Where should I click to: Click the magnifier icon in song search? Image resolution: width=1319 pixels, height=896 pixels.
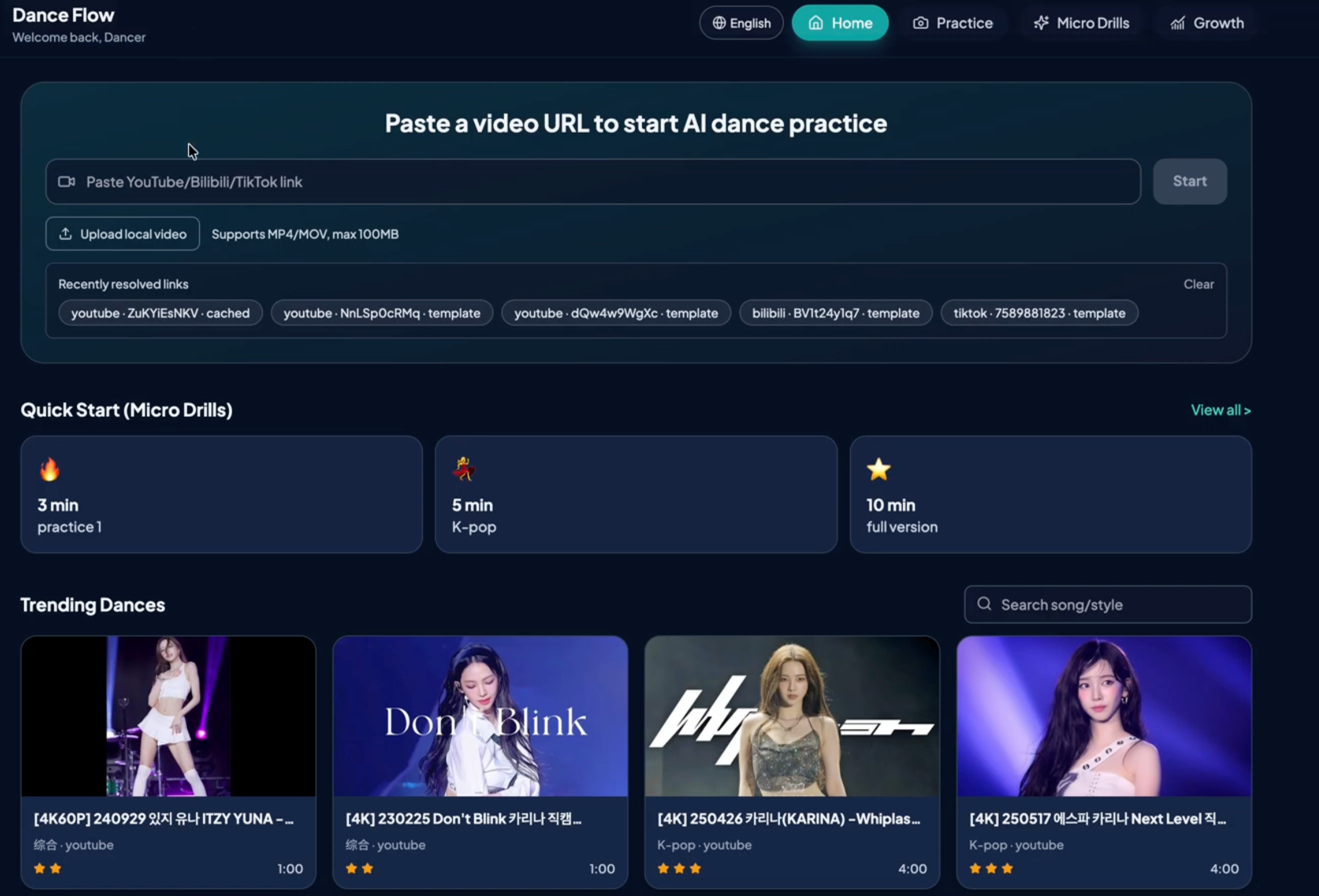(x=984, y=604)
